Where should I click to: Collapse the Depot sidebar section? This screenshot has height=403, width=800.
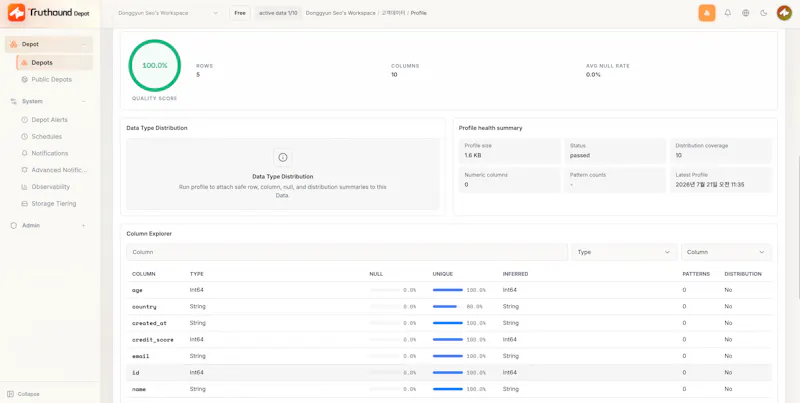(84, 44)
